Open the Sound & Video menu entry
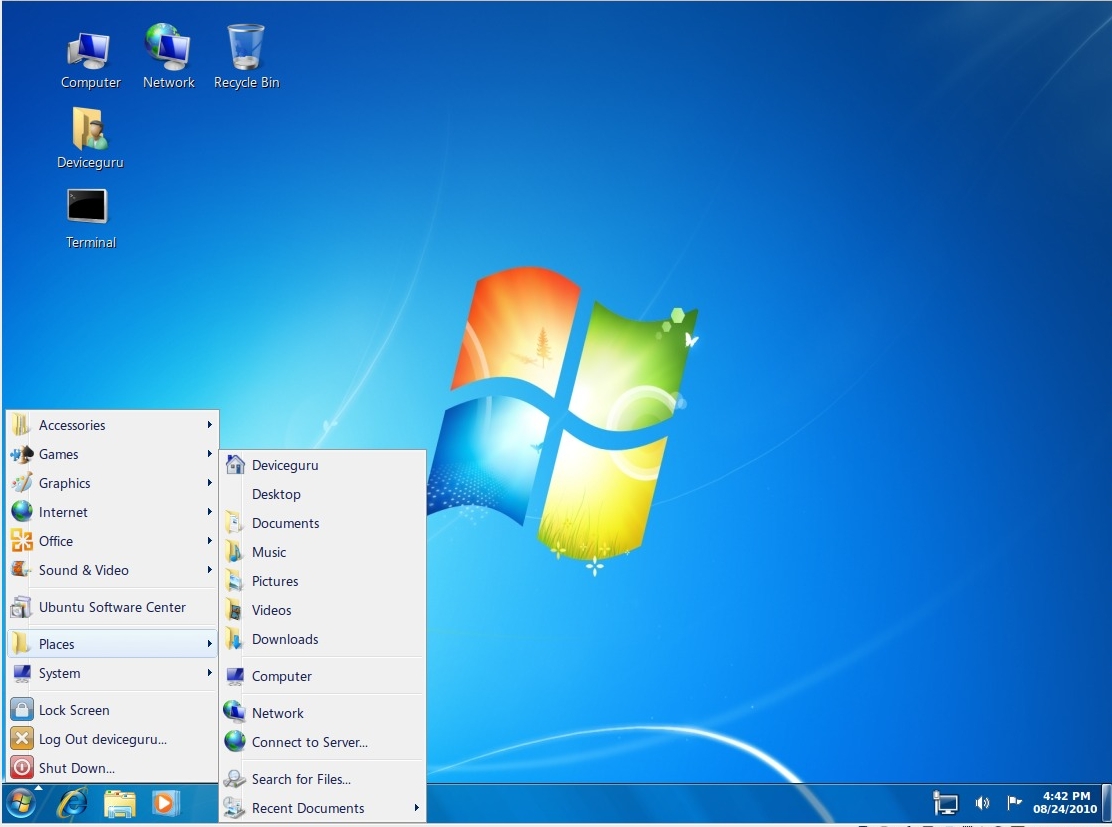Viewport: 1112px width, 827px height. (112, 570)
